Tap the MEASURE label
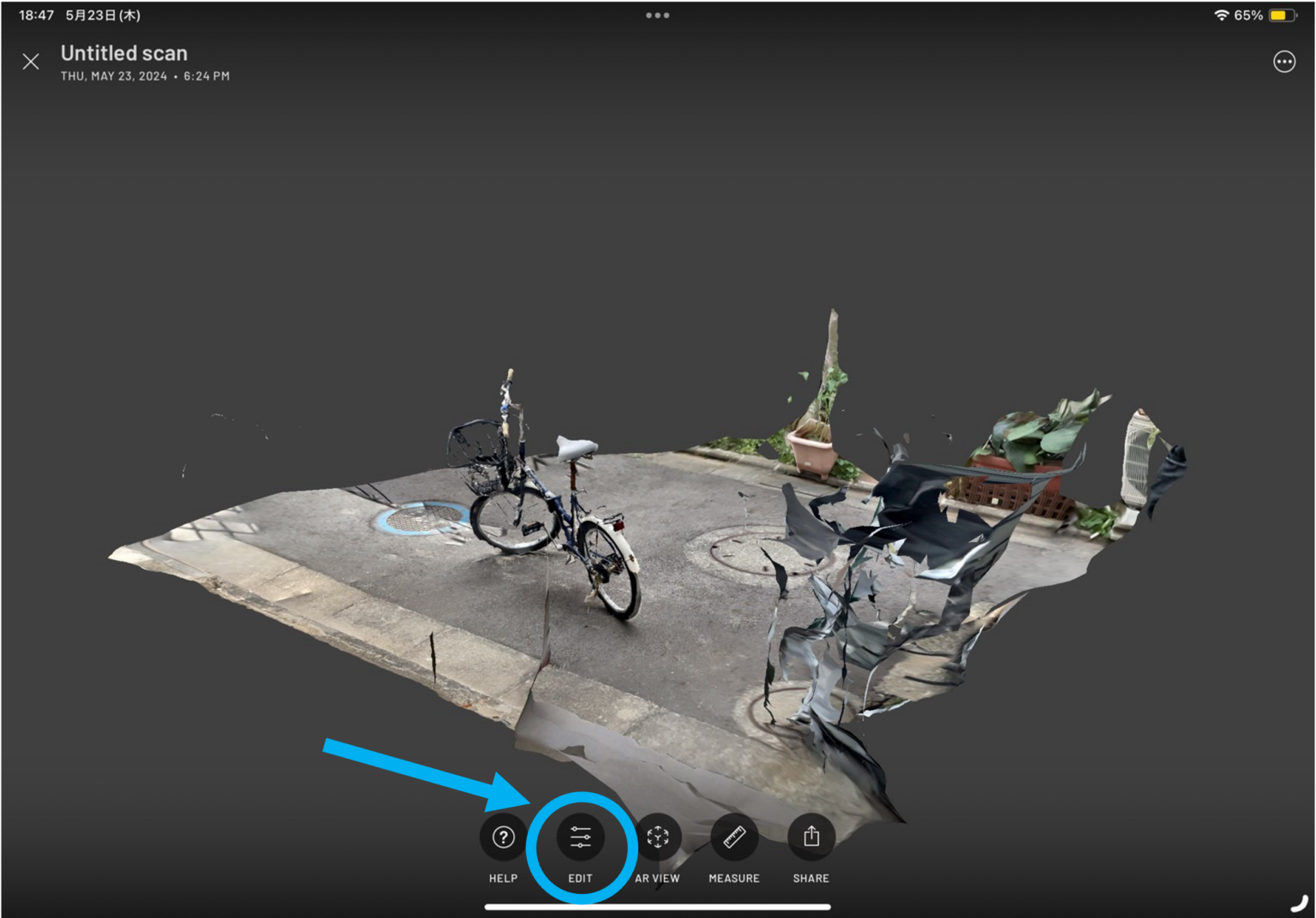 point(733,878)
